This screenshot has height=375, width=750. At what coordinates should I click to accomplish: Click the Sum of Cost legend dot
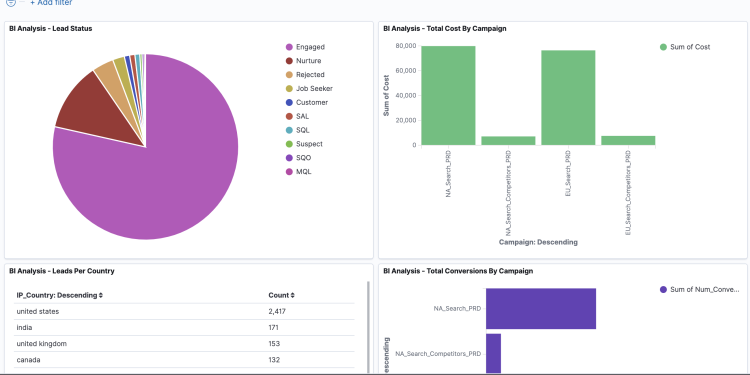663,47
